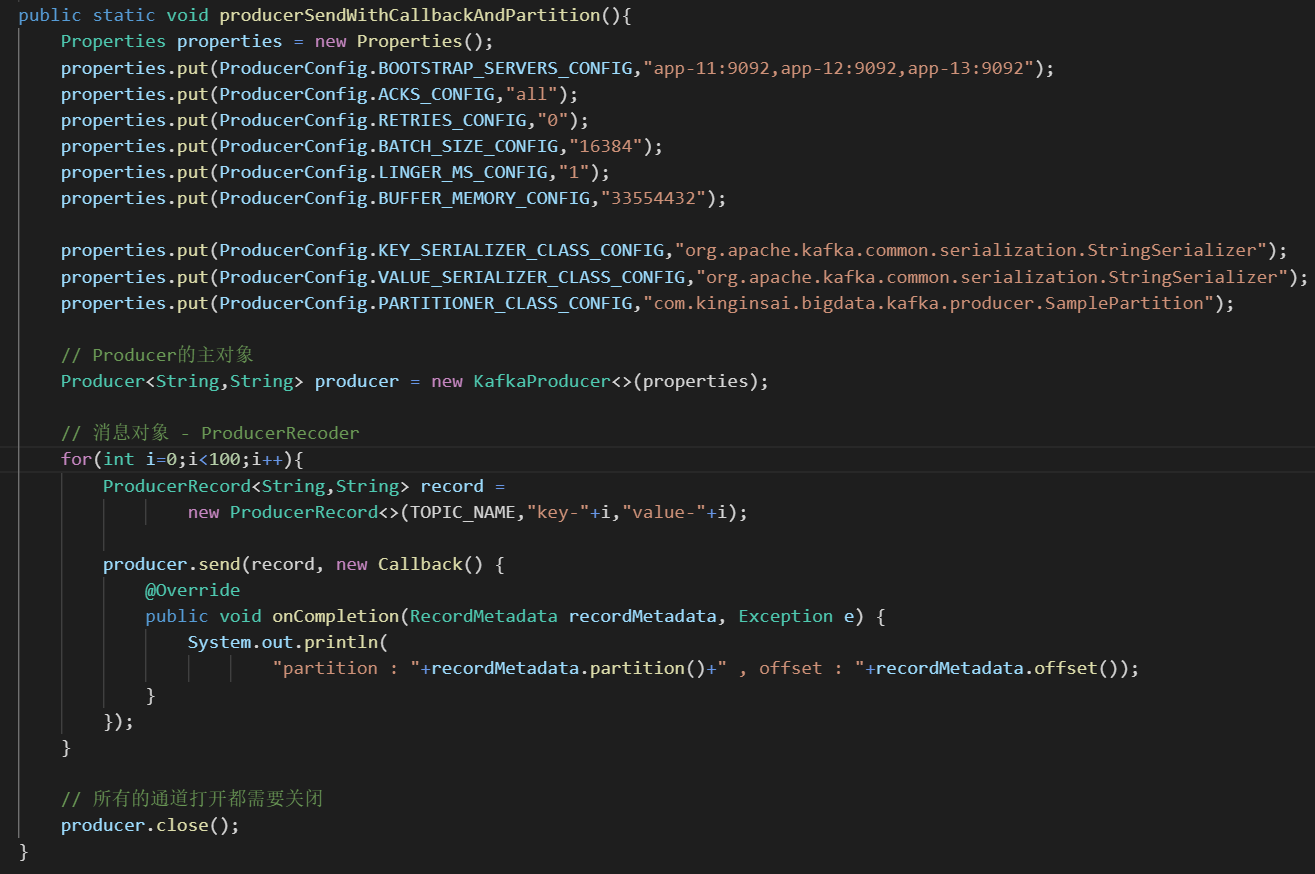Click the comment "// 消息对象 - ProducerRecoder"

coord(210,433)
